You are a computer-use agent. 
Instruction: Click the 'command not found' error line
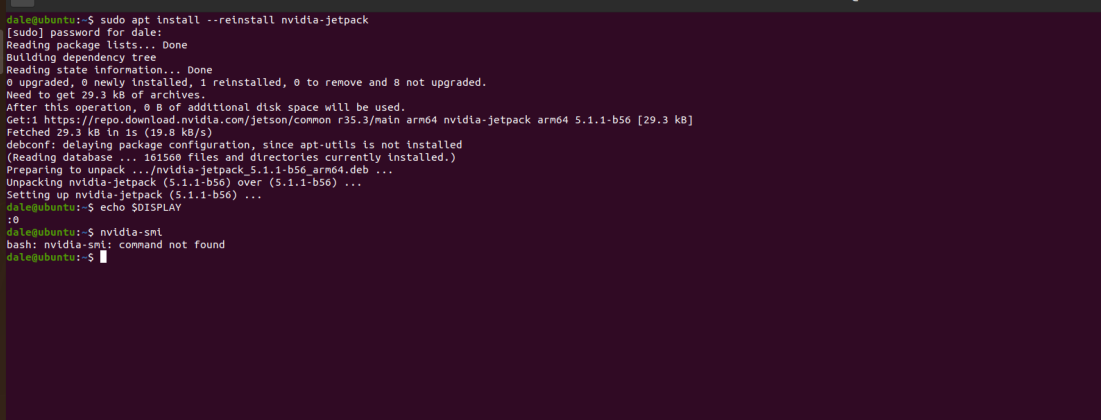(115, 245)
